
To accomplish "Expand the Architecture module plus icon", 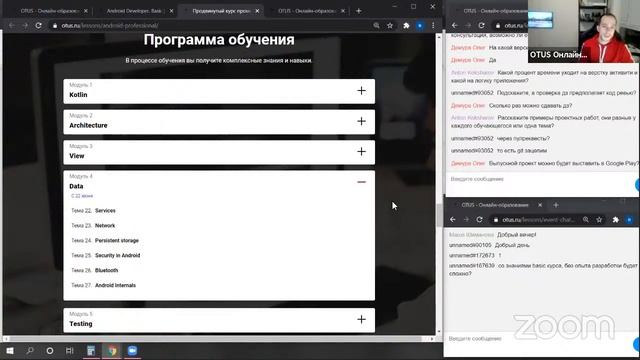I will click(x=361, y=121).
